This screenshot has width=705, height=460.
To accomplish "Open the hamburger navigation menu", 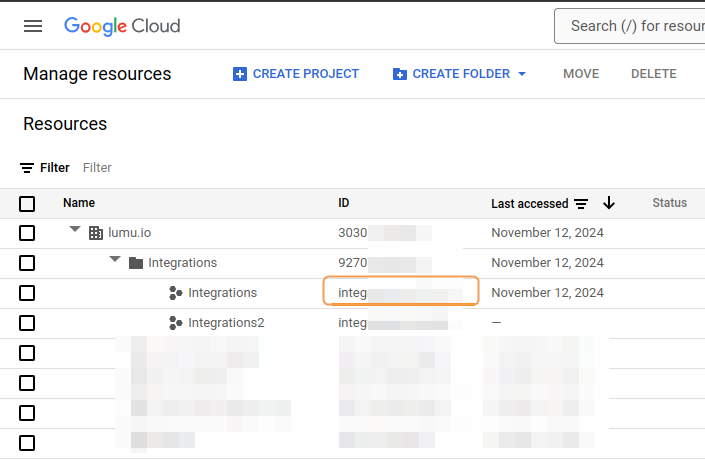I will [33, 26].
